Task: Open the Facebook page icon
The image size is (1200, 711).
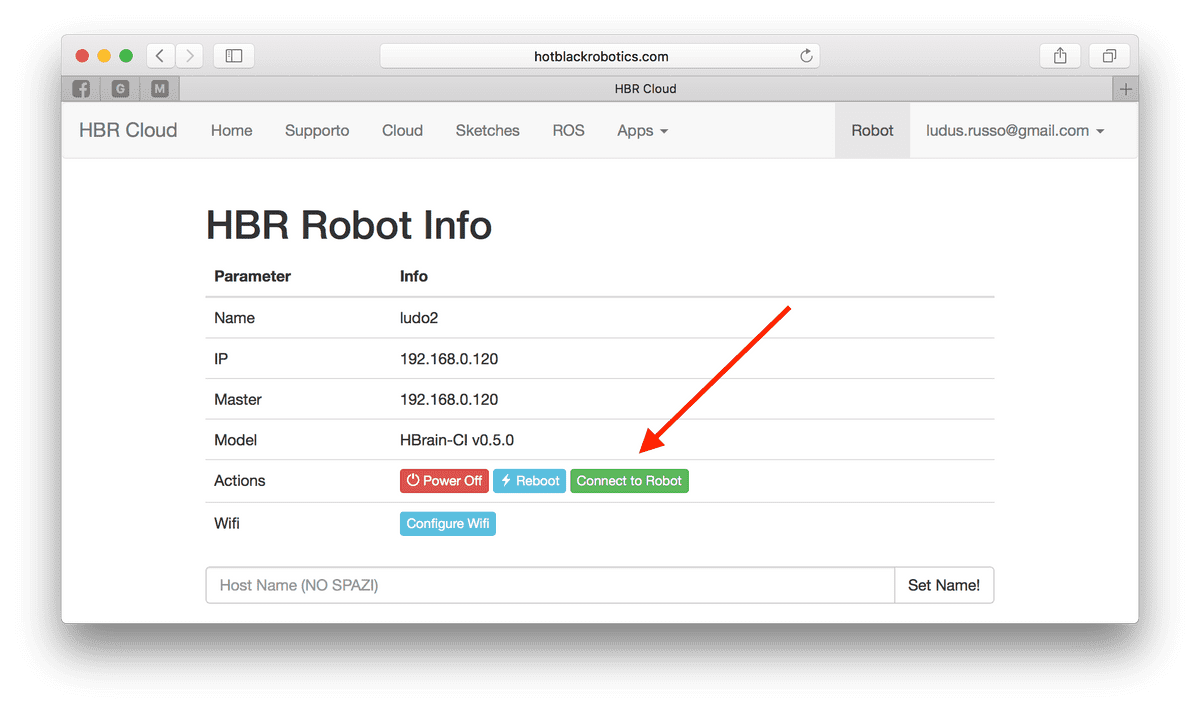Action: pyautogui.click(x=80, y=88)
